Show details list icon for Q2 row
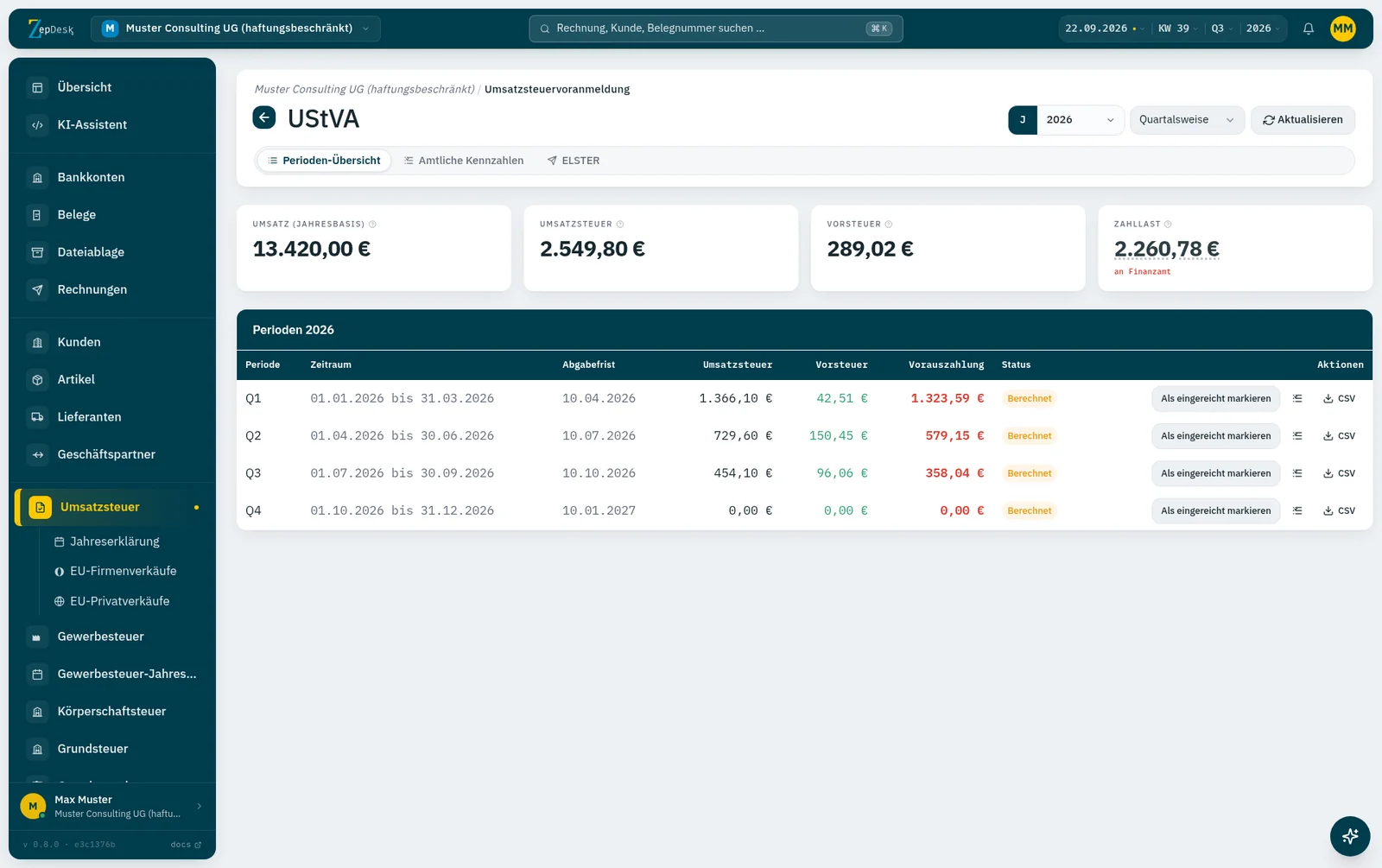This screenshot has width=1382, height=868. (x=1297, y=436)
